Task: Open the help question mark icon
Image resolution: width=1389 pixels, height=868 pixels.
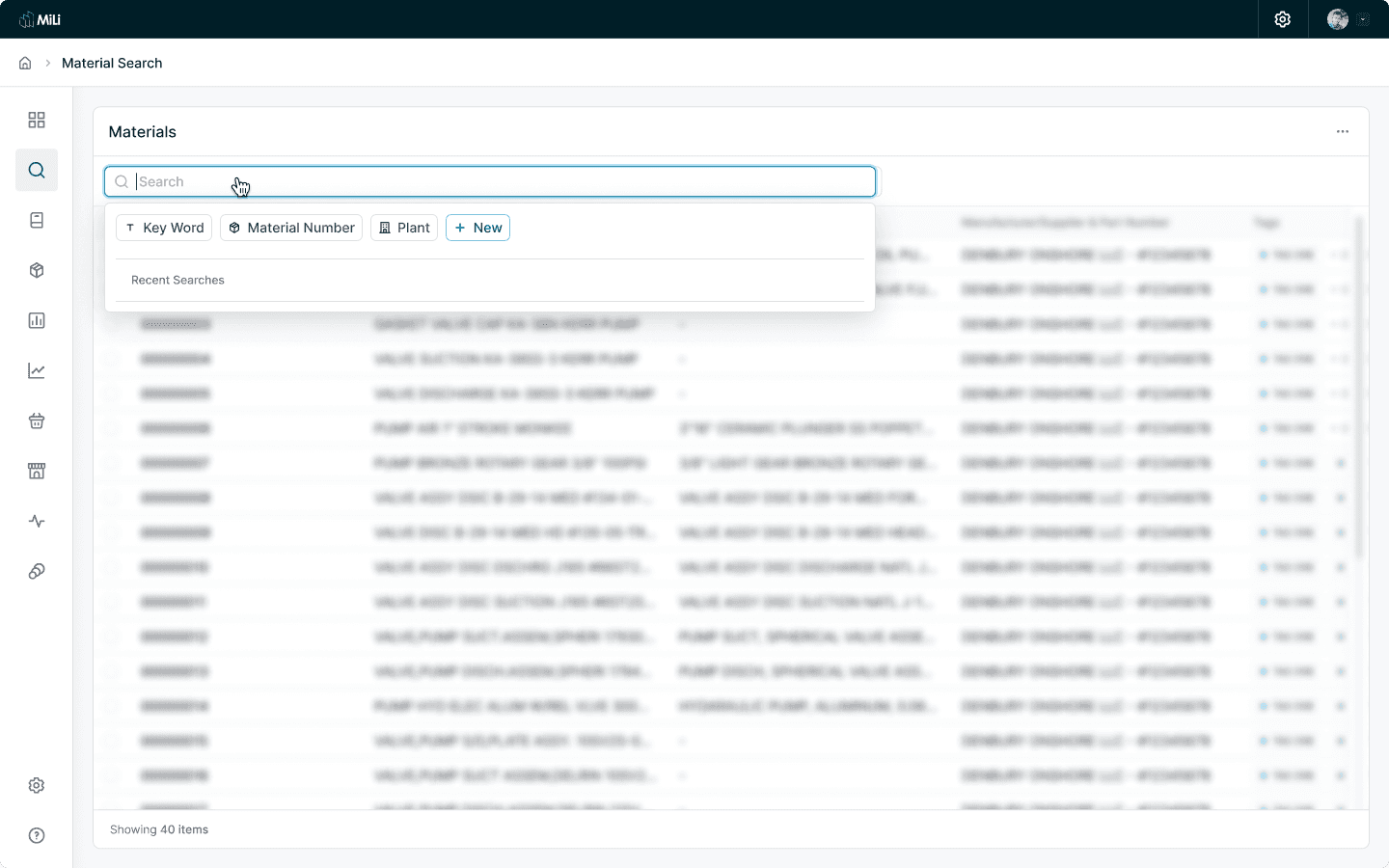Action: point(37,835)
